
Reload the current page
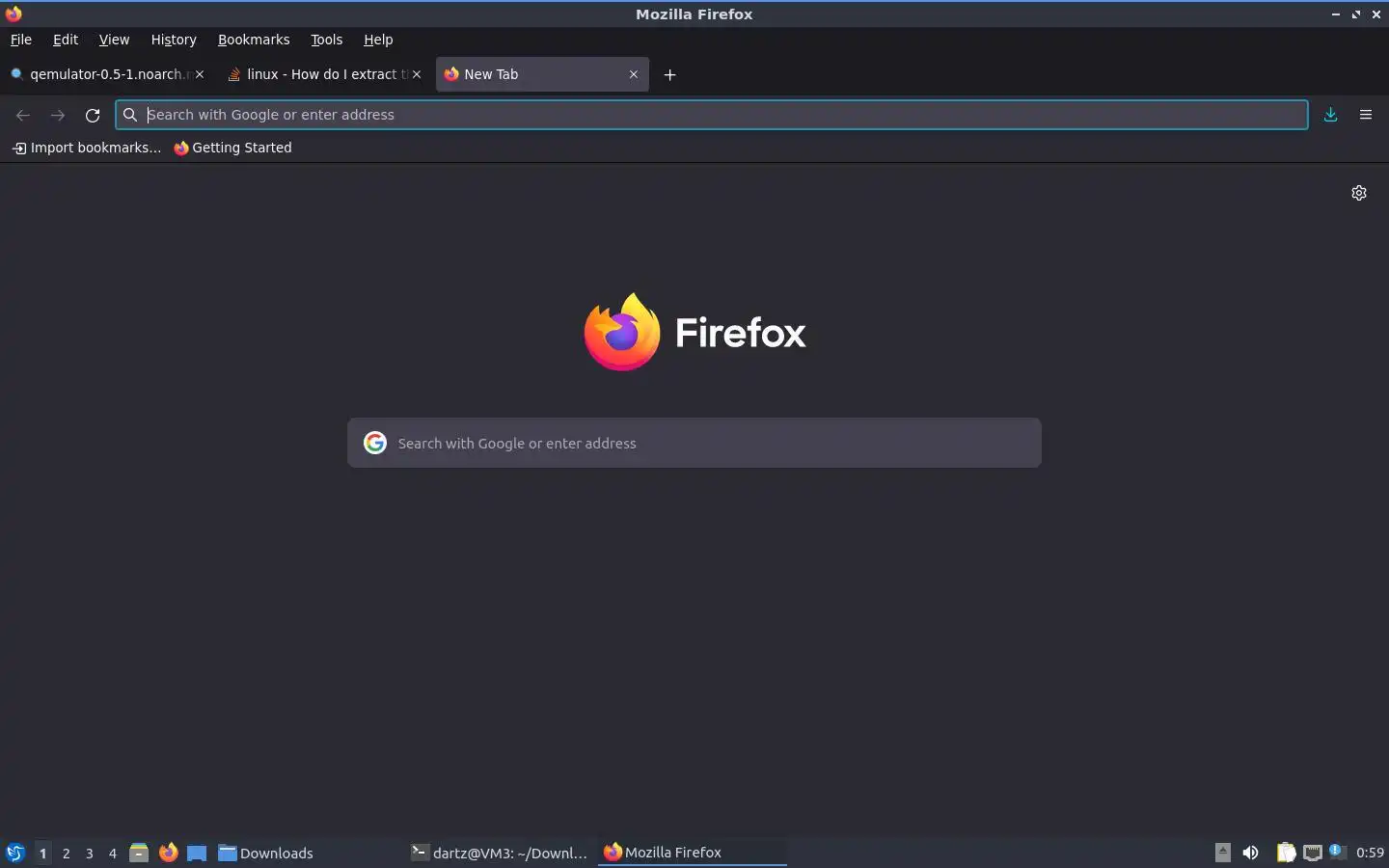(93, 115)
